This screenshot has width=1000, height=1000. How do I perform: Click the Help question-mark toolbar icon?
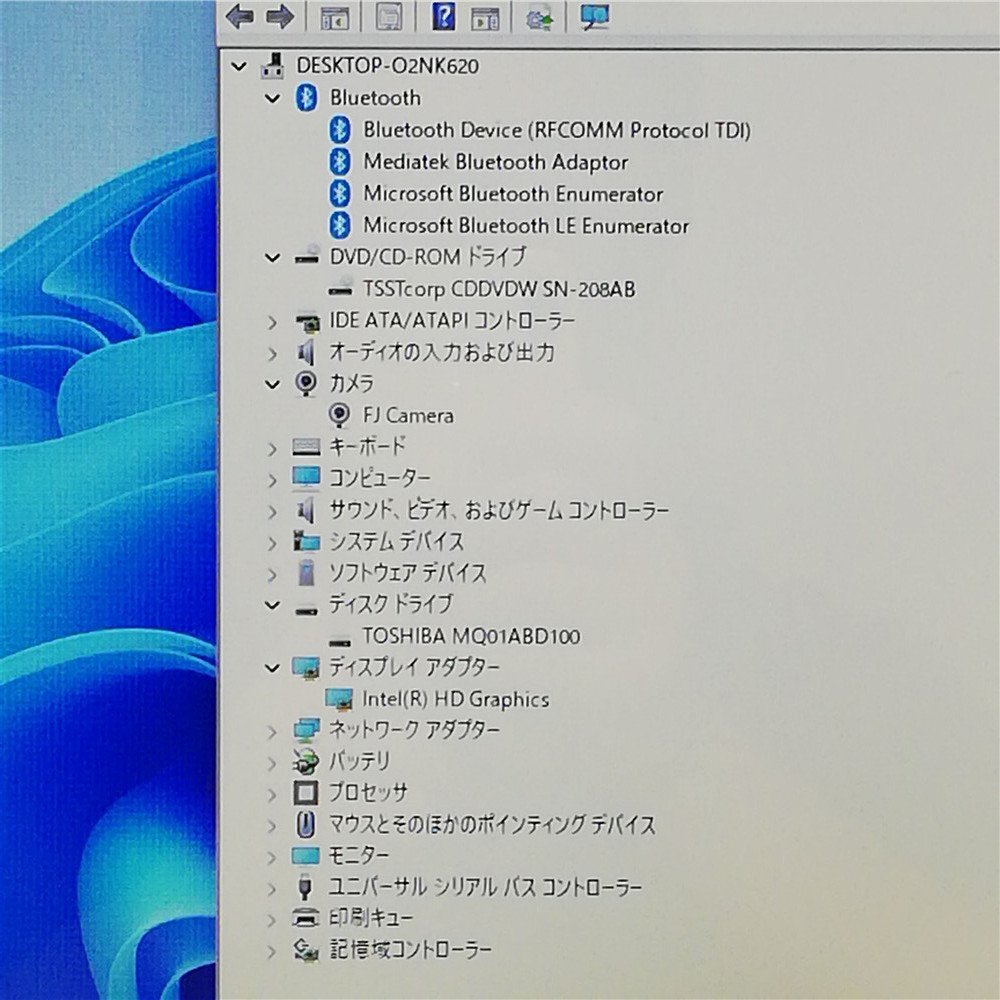(x=444, y=16)
